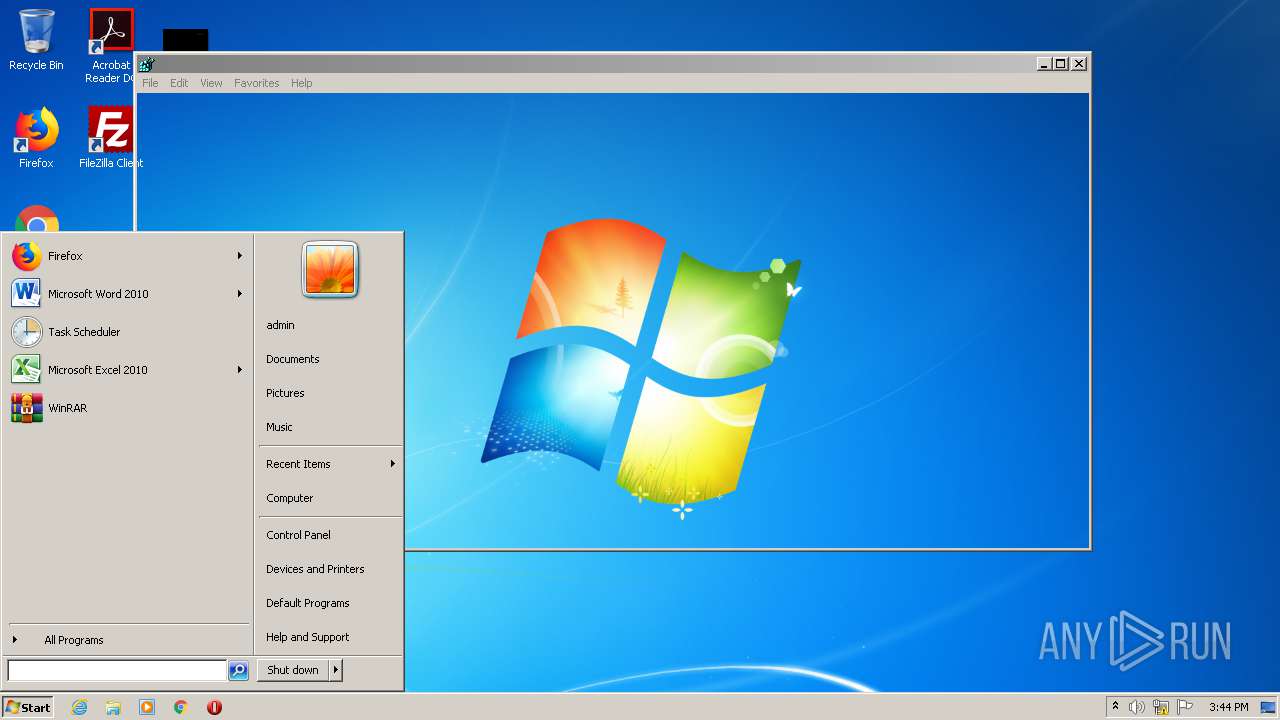1280x720 pixels.
Task: Open the File menu
Action: (150, 83)
